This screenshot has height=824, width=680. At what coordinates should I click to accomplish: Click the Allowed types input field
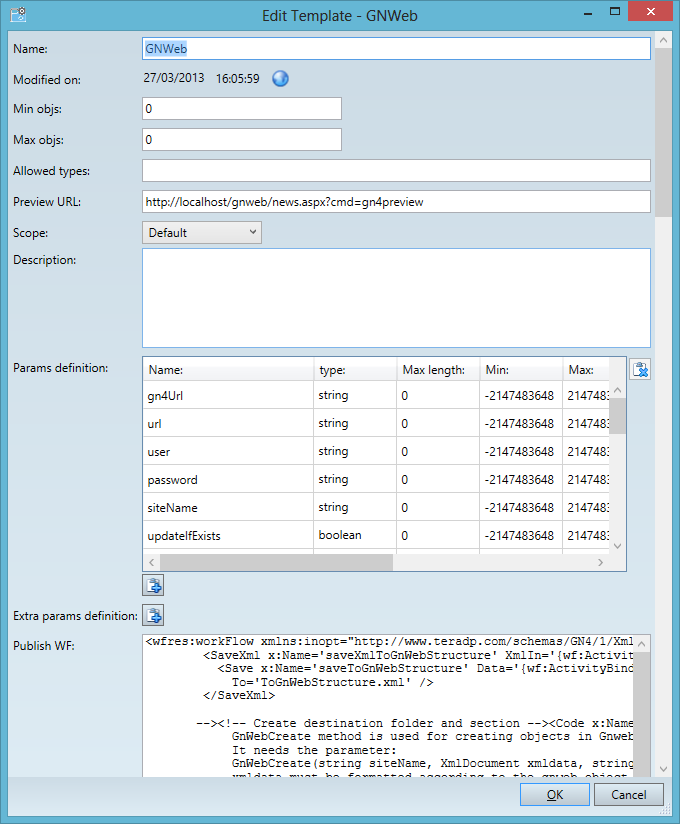pos(396,171)
